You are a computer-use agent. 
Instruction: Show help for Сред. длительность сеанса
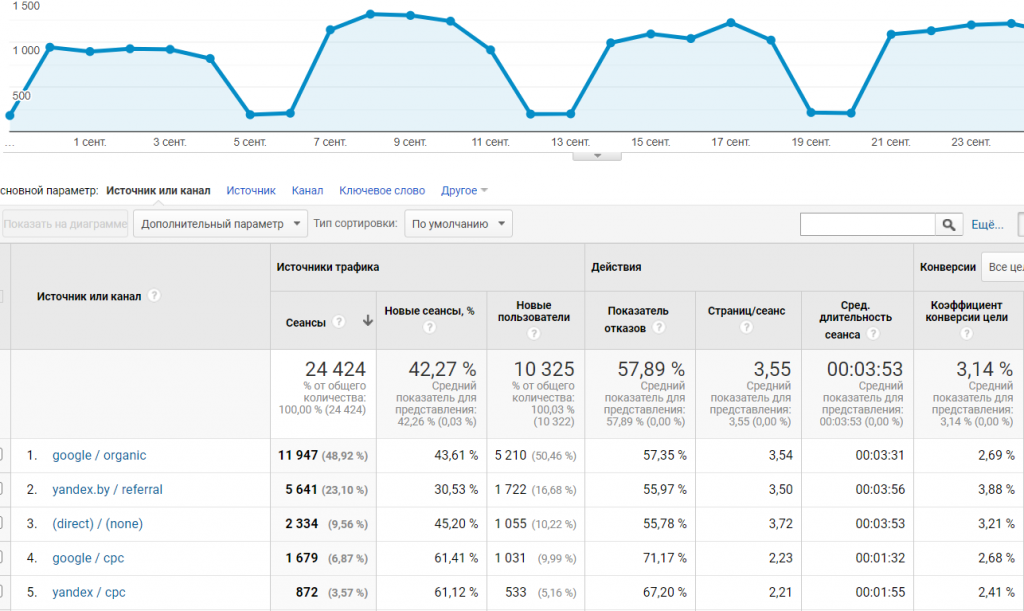[872, 335]
